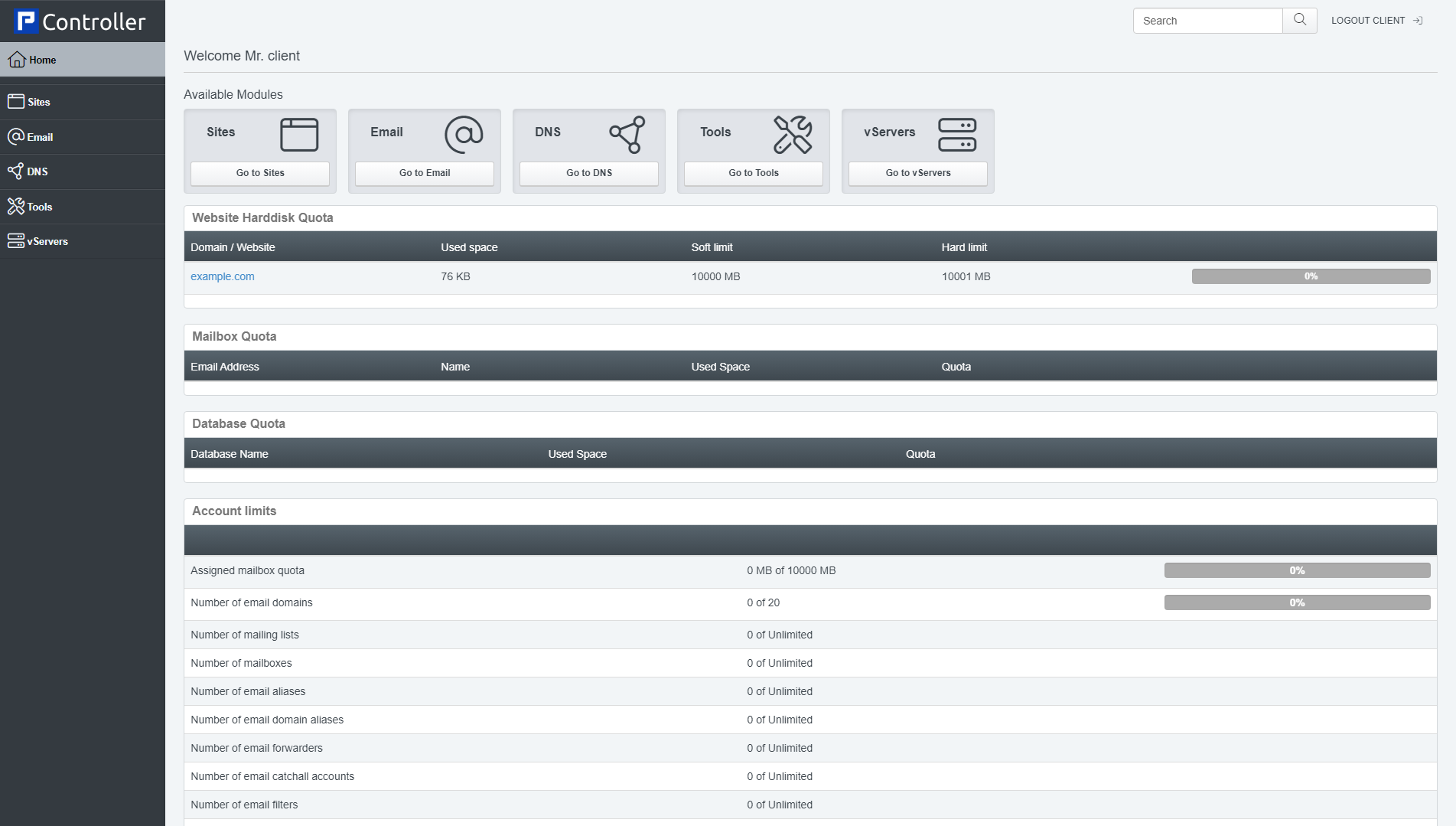The image size is (1456, 826).
Task: Click the Tools wrench icon in module card
Action: click(x=792, y=135)
